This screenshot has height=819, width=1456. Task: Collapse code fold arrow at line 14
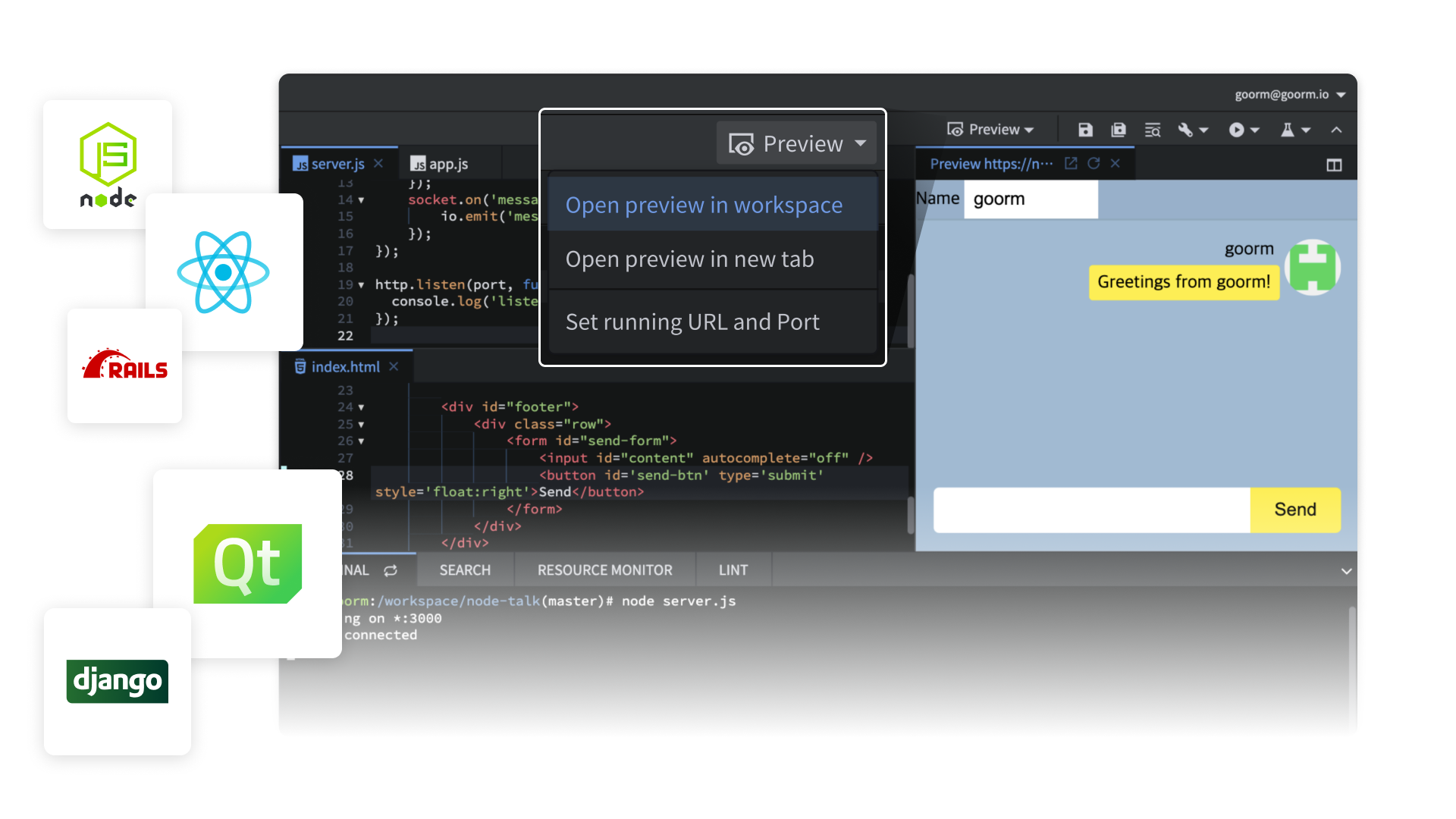pos(361,200)
